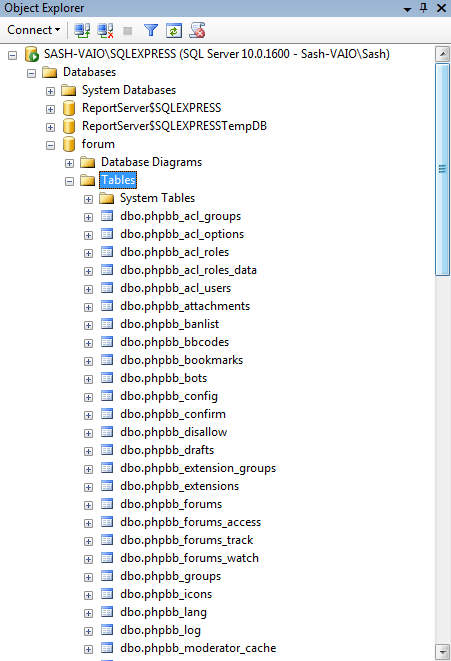Select the ReportServer$SQLEXPRESSTempDB database
Image resolution: width=451 pixels, height=661 pixels.
(174, 126)
